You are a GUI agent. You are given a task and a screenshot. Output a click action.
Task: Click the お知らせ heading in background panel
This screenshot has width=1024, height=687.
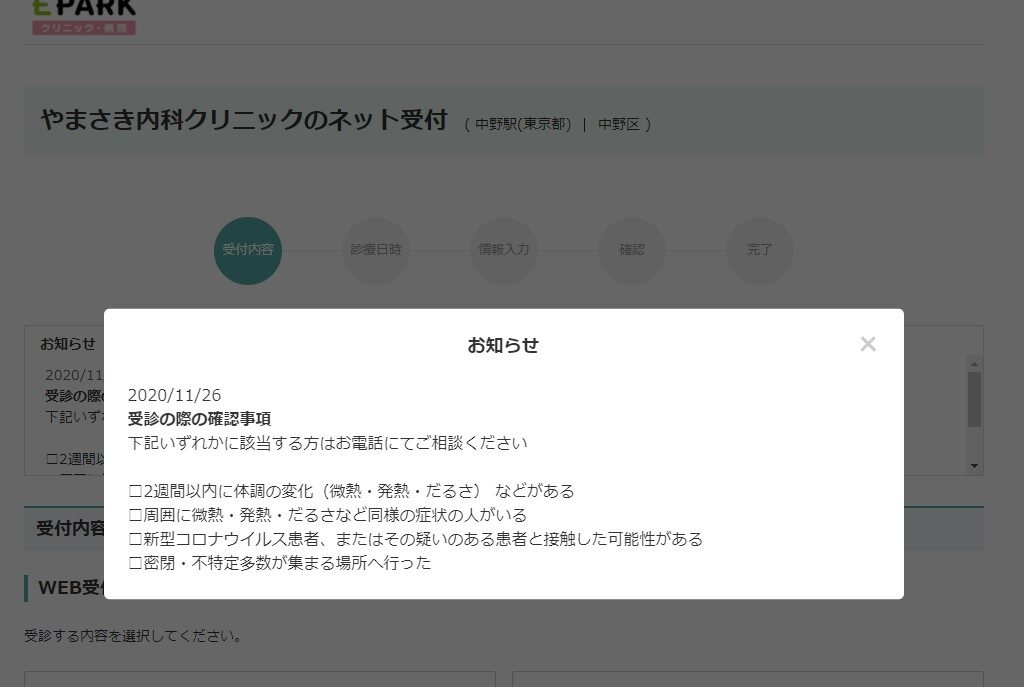[x=67, y=344]
